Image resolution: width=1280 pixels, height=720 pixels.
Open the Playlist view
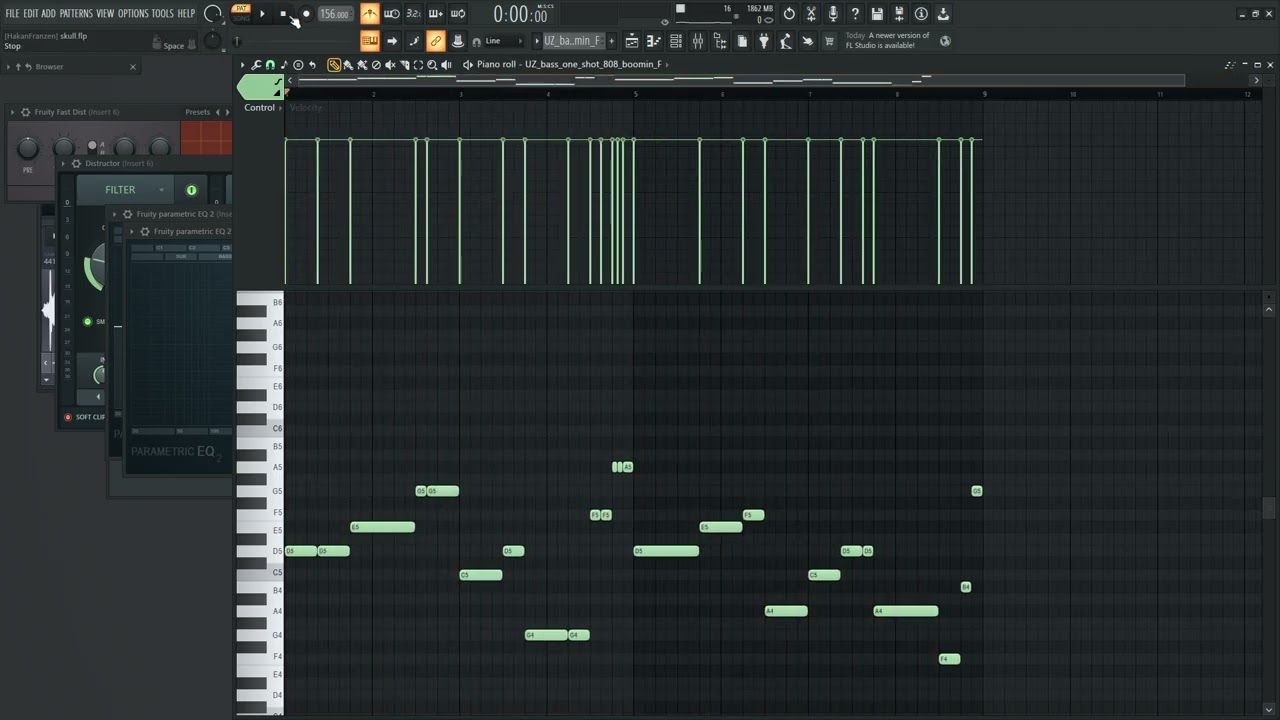pyautogui.click(x=632, y=41)
